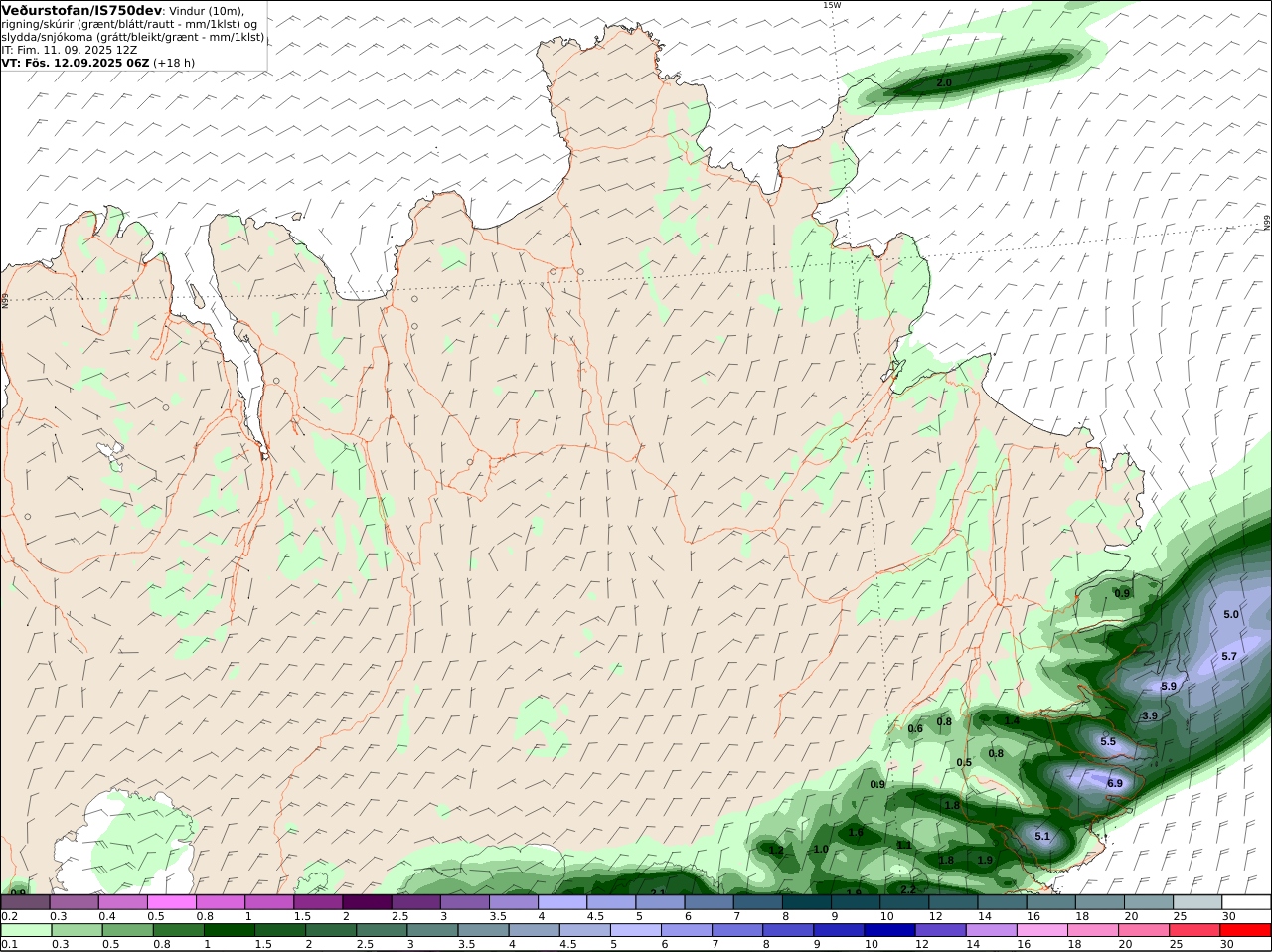Screen dimensions: 1272x952
Task: Click the Veðurstofan/IS750dev title text
Action: (x=79, y=10)
